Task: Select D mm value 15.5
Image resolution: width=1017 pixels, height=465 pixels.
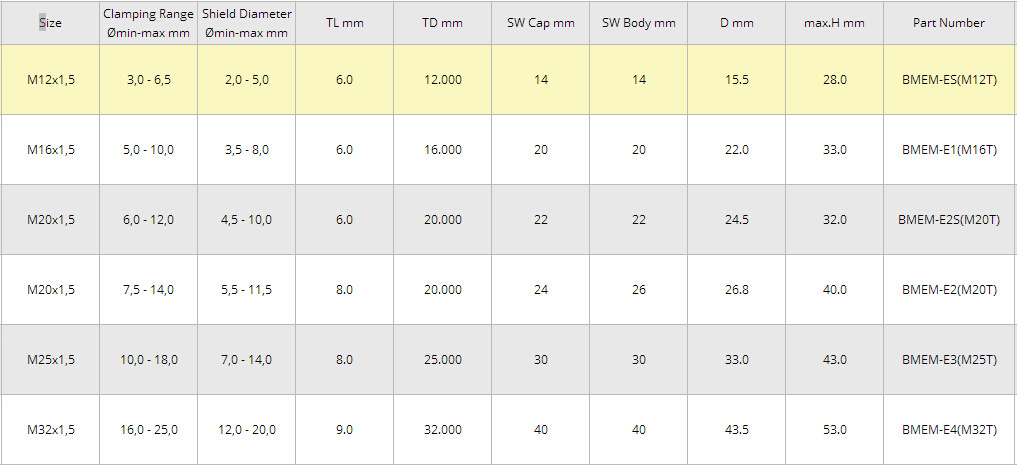Action: tap(737, 80)
